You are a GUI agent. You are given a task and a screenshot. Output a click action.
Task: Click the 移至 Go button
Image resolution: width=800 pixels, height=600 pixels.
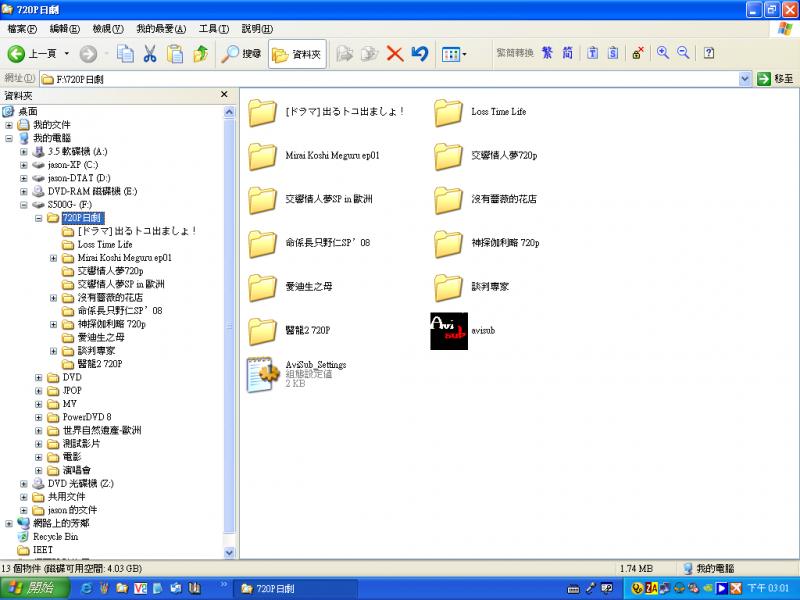click(776, 79)
